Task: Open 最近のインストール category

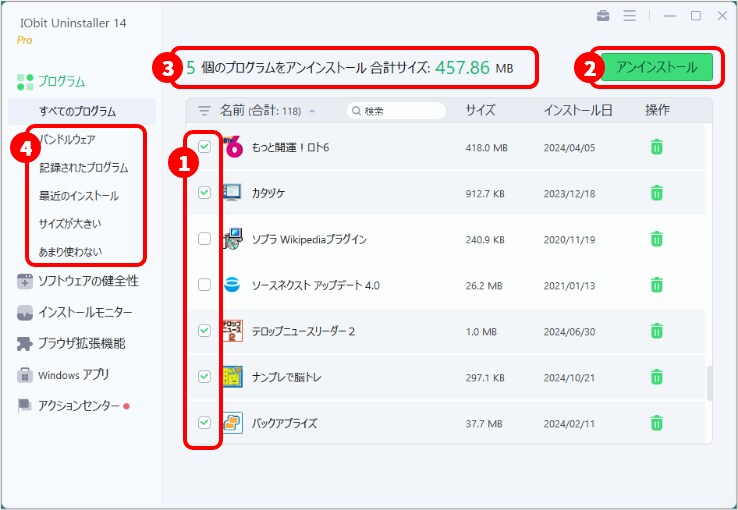Action: (79, 196)
